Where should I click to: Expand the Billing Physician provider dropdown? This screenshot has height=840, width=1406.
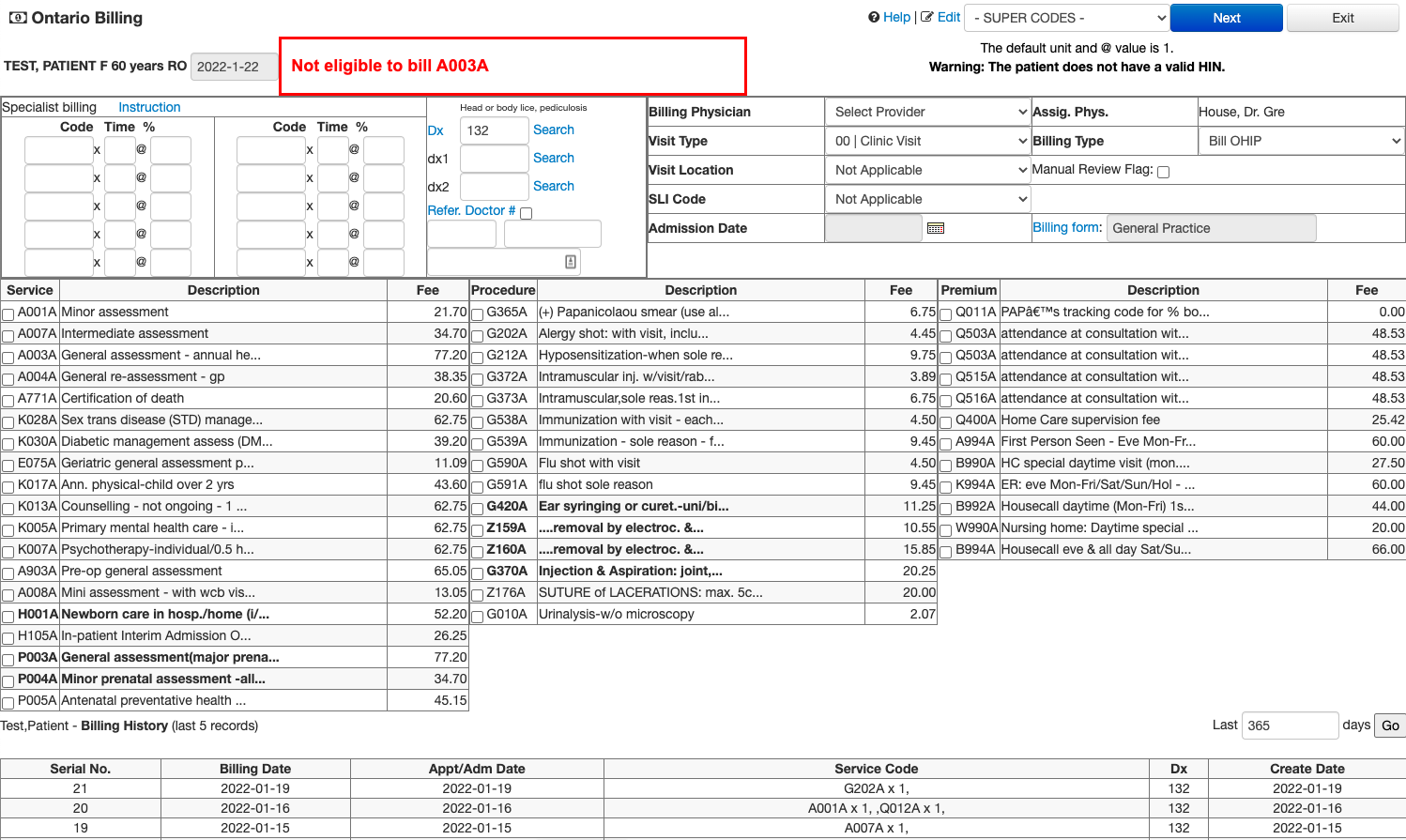[x=927, y=112]
